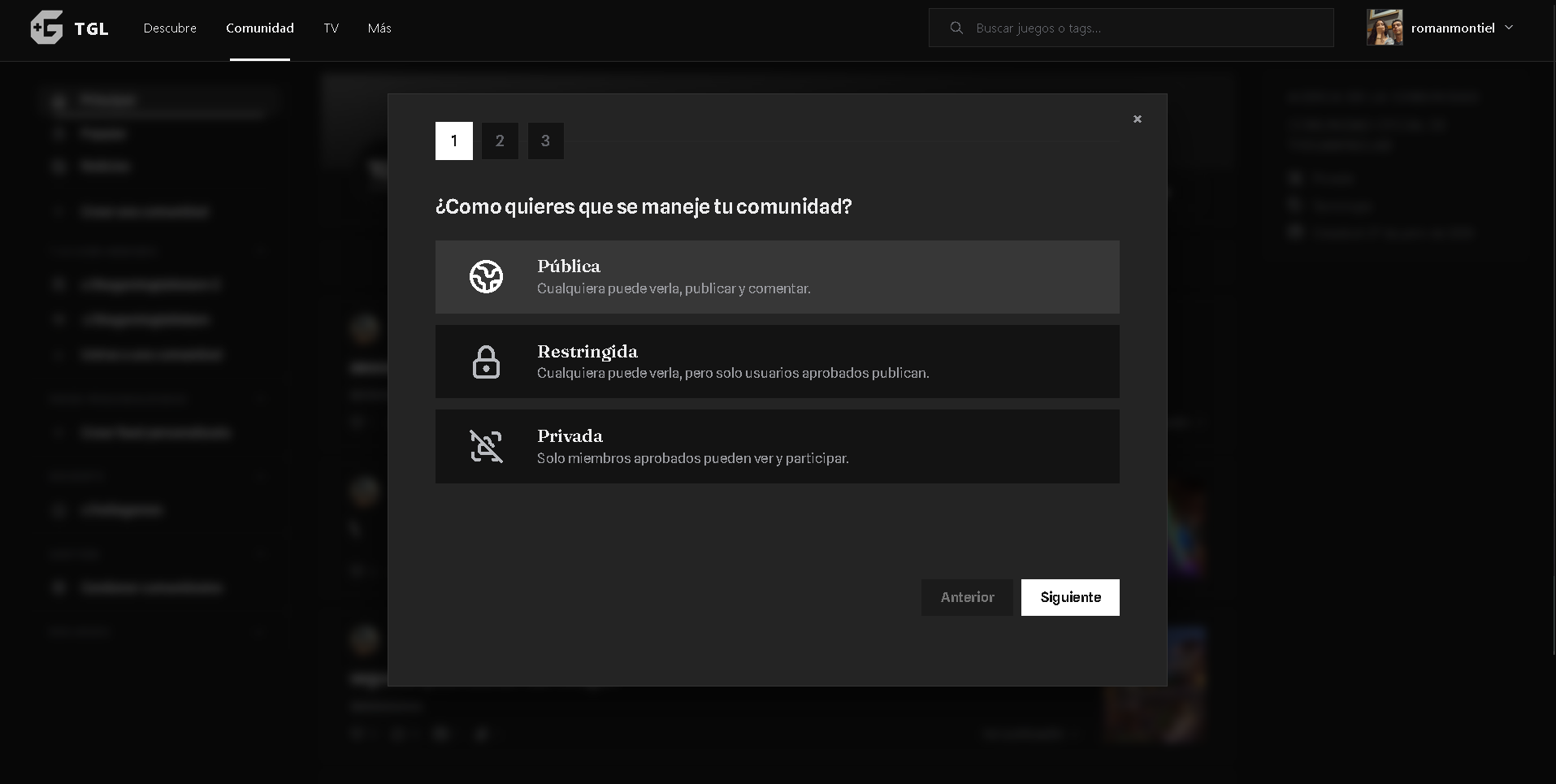Jump to step 2 of the wizard
Image resolution: width=1556 pixels, height=784 pixels.
click(500, 141)
